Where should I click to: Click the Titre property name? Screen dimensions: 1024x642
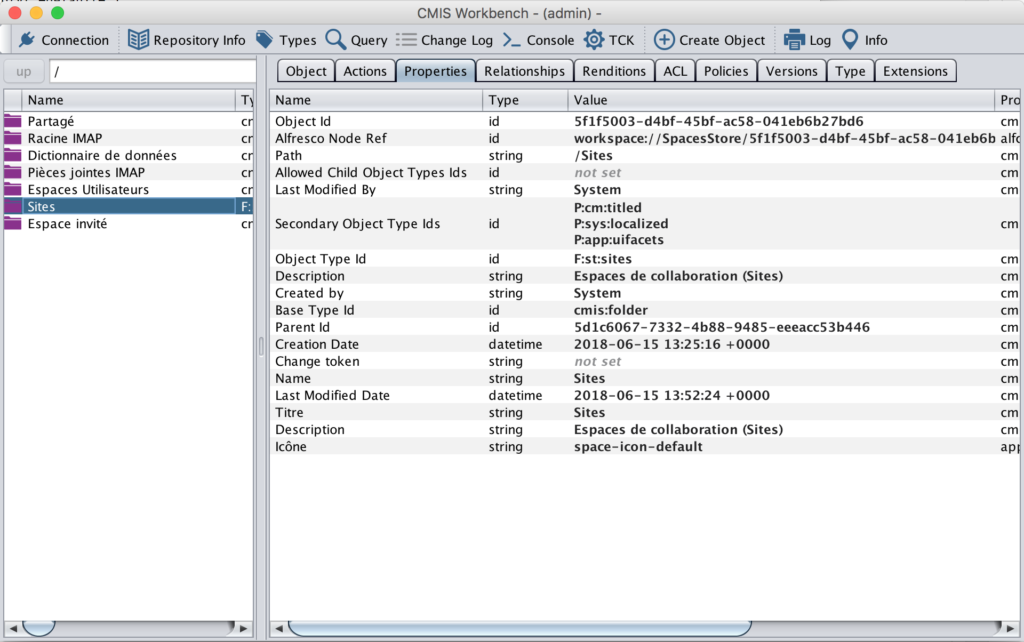click(x=289, y=412)
